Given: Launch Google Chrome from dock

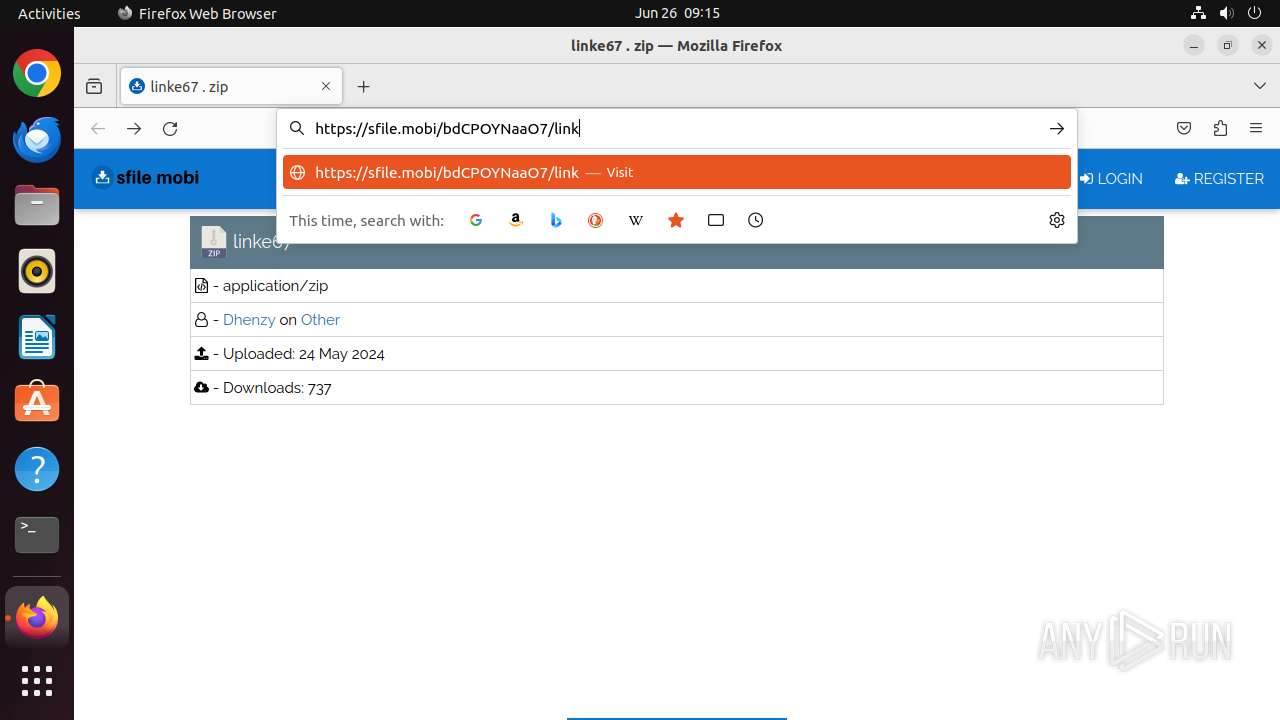Looking at the screenshot, I should pyautogui.click(x=37, y=73).
